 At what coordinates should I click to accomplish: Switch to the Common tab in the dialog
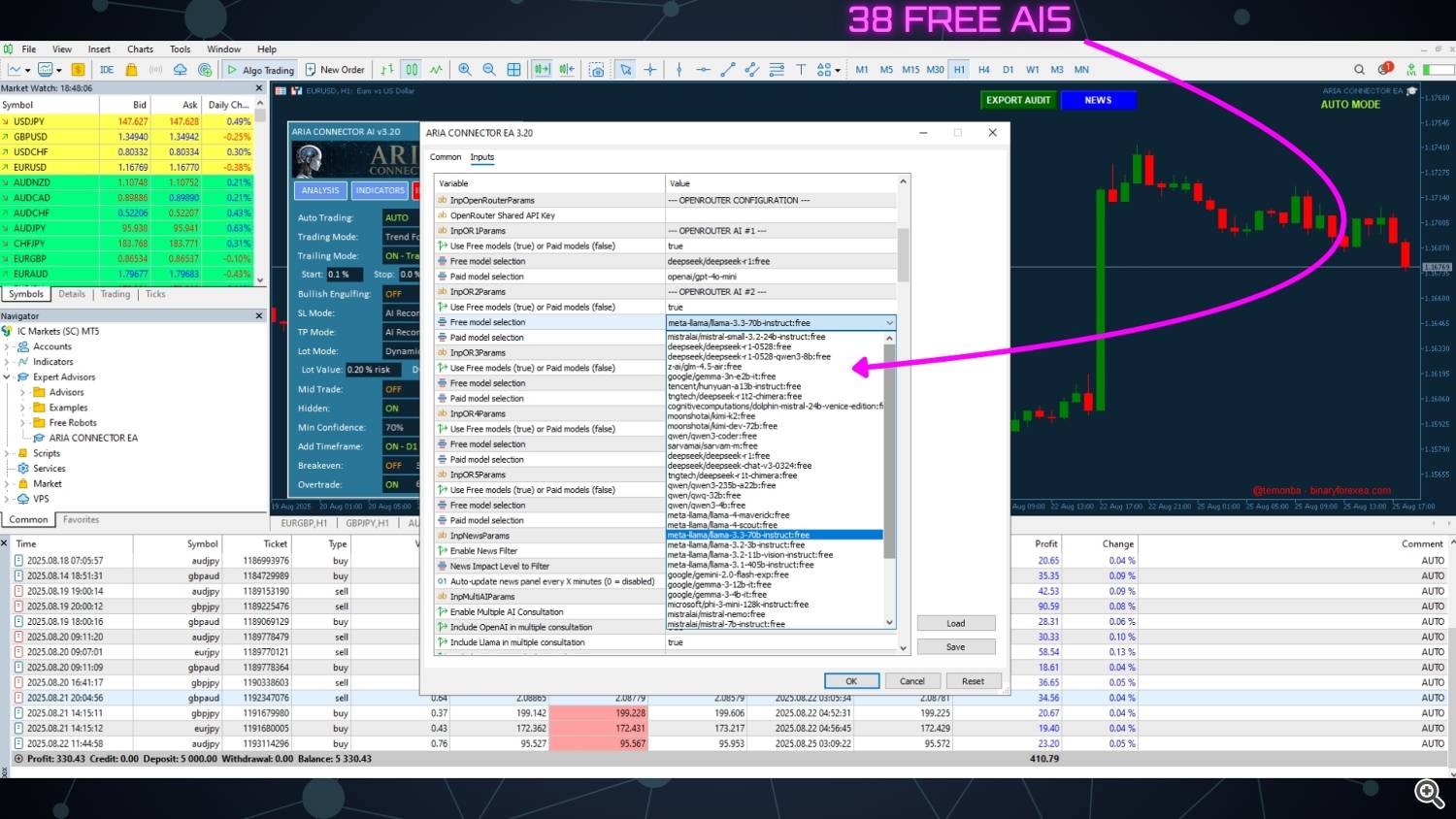point(446,157)
